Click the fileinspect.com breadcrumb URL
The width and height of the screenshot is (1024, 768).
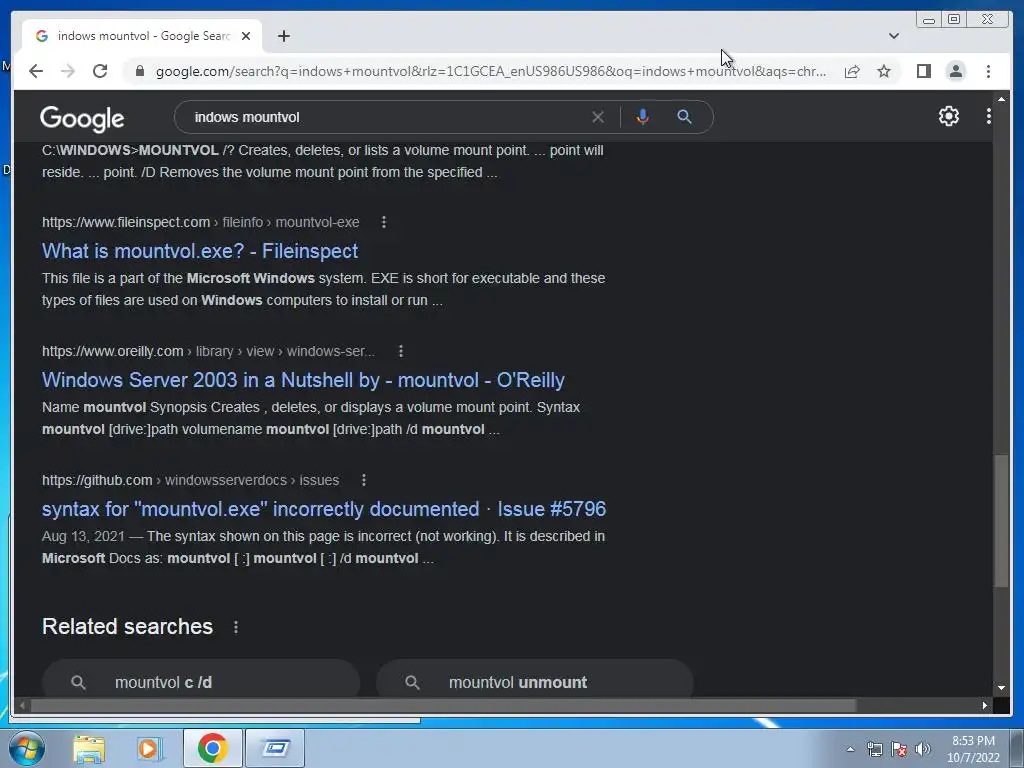click(200, 222)
